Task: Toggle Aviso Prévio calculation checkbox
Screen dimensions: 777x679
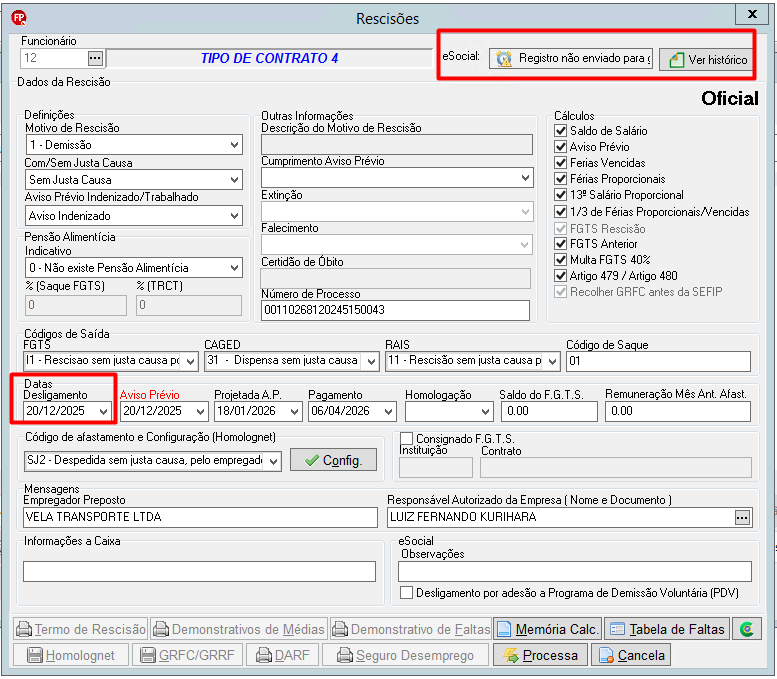Action: click(560, 147)
